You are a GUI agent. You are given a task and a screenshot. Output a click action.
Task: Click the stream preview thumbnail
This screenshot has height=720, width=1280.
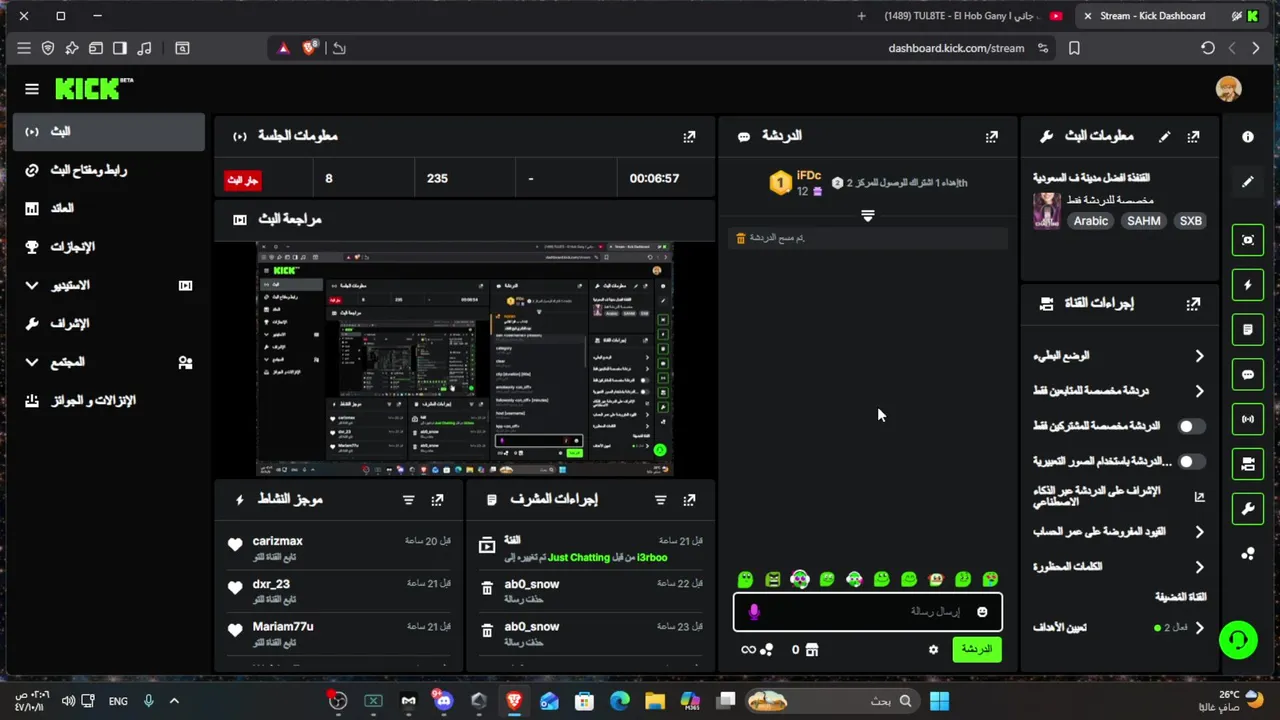coord(465,359)
